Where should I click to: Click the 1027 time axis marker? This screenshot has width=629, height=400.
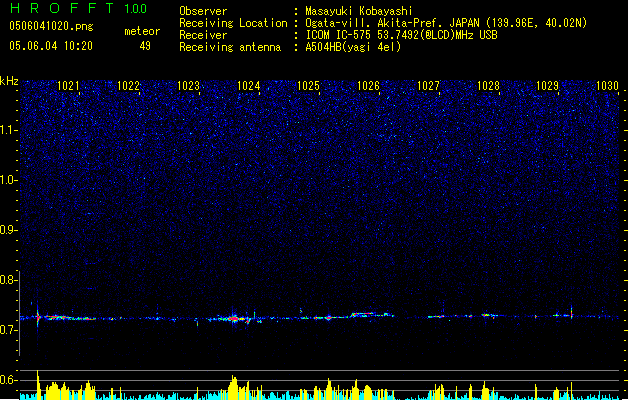click(428, 86)
